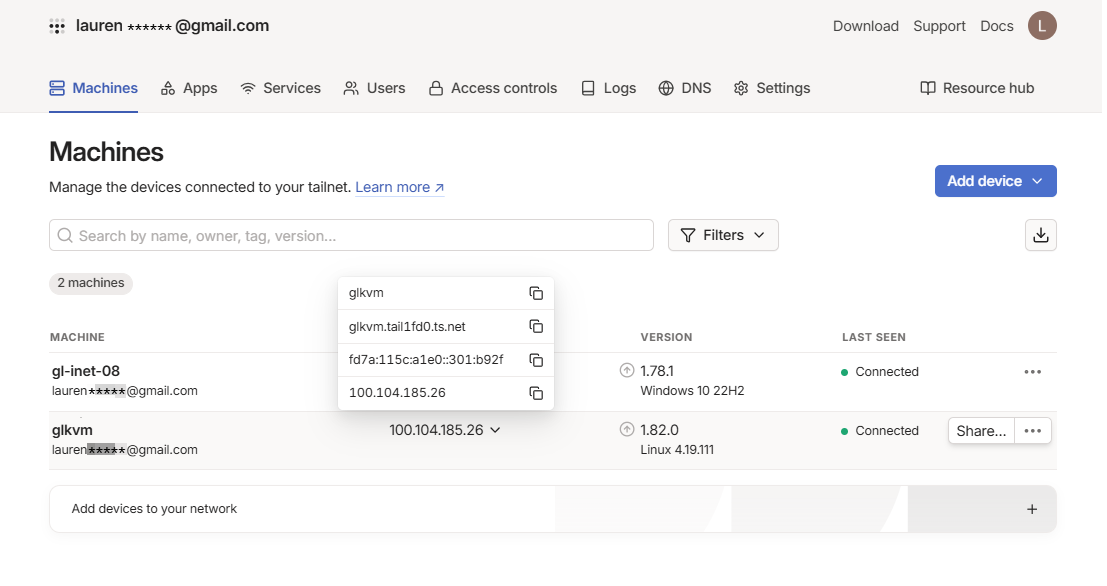Collapse the glkvm IP address dropdown
This screenshot has width=1107, height=586.
coord(496,430)
